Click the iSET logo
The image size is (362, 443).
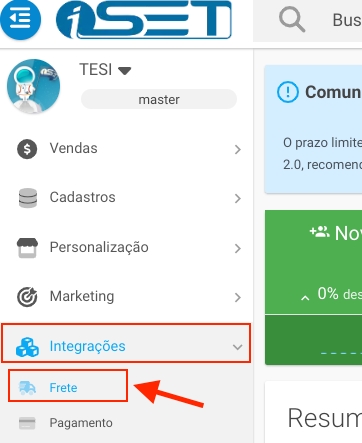(144, 19)
